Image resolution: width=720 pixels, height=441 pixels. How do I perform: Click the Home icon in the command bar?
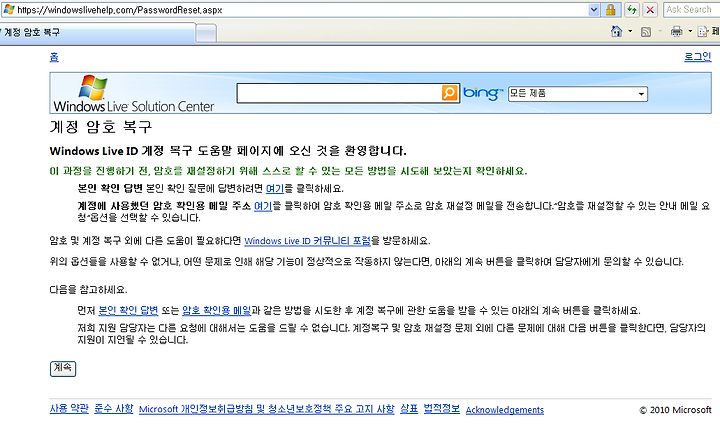click(617, 31)
